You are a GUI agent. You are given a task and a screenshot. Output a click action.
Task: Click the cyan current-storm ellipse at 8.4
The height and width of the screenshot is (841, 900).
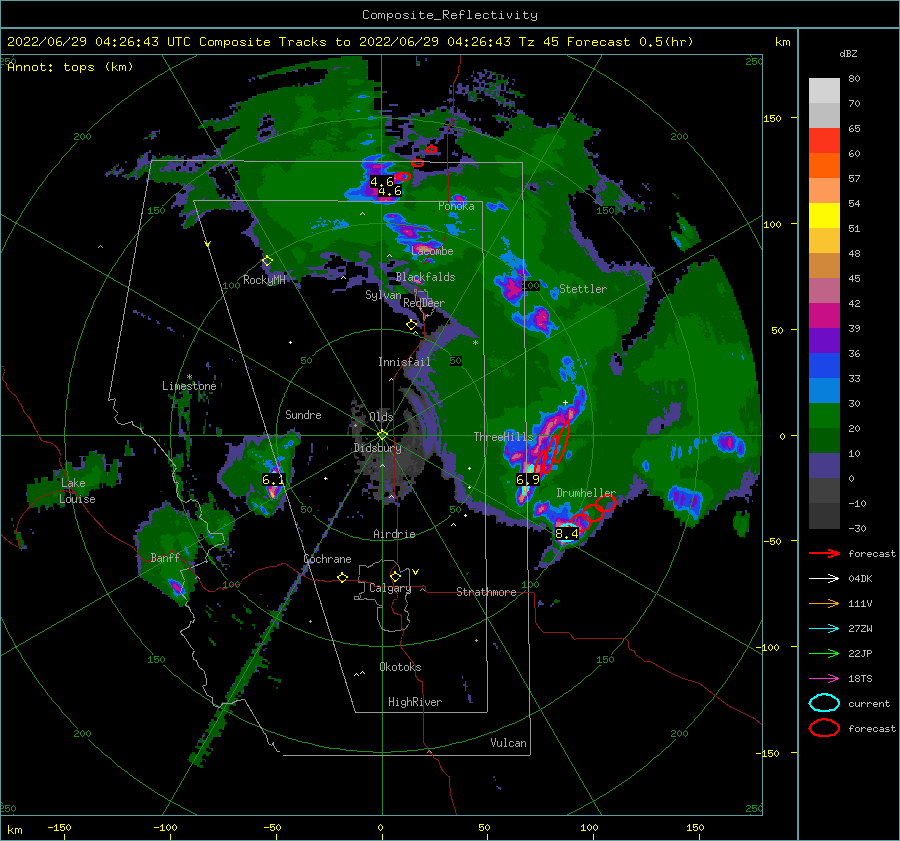pyautogui.click(x=567, y=533)
